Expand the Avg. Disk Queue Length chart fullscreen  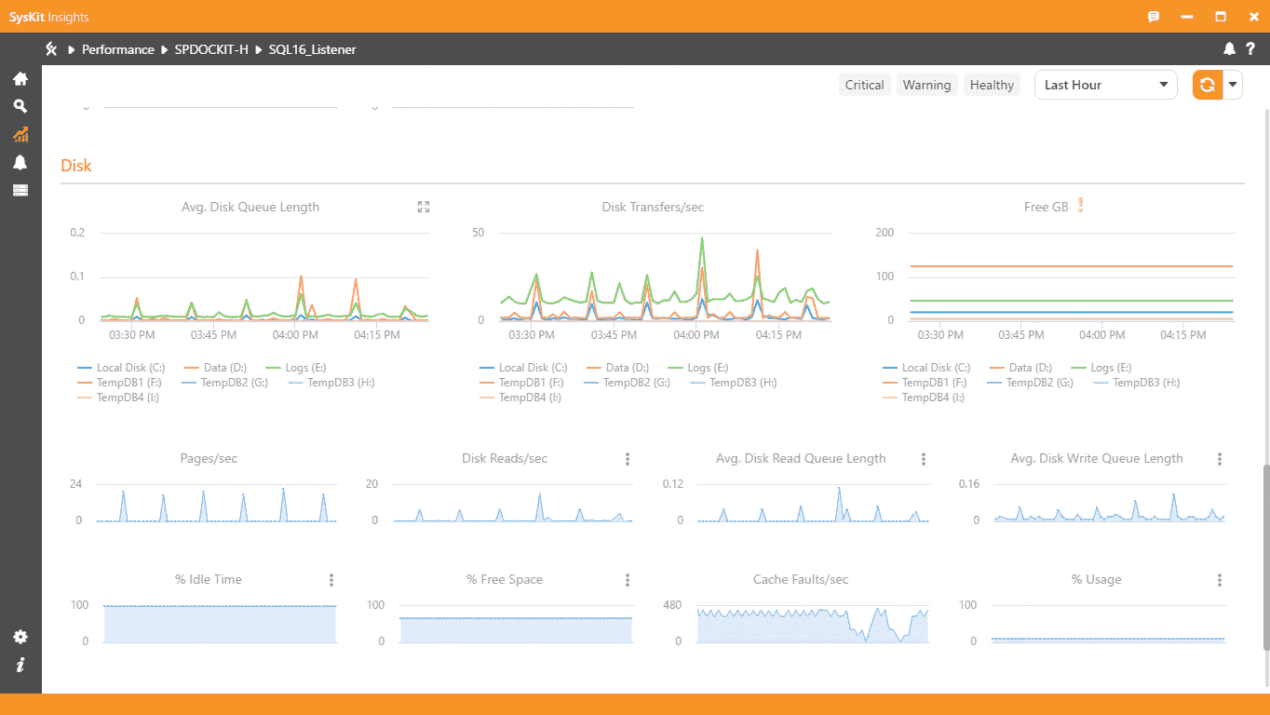423,206
